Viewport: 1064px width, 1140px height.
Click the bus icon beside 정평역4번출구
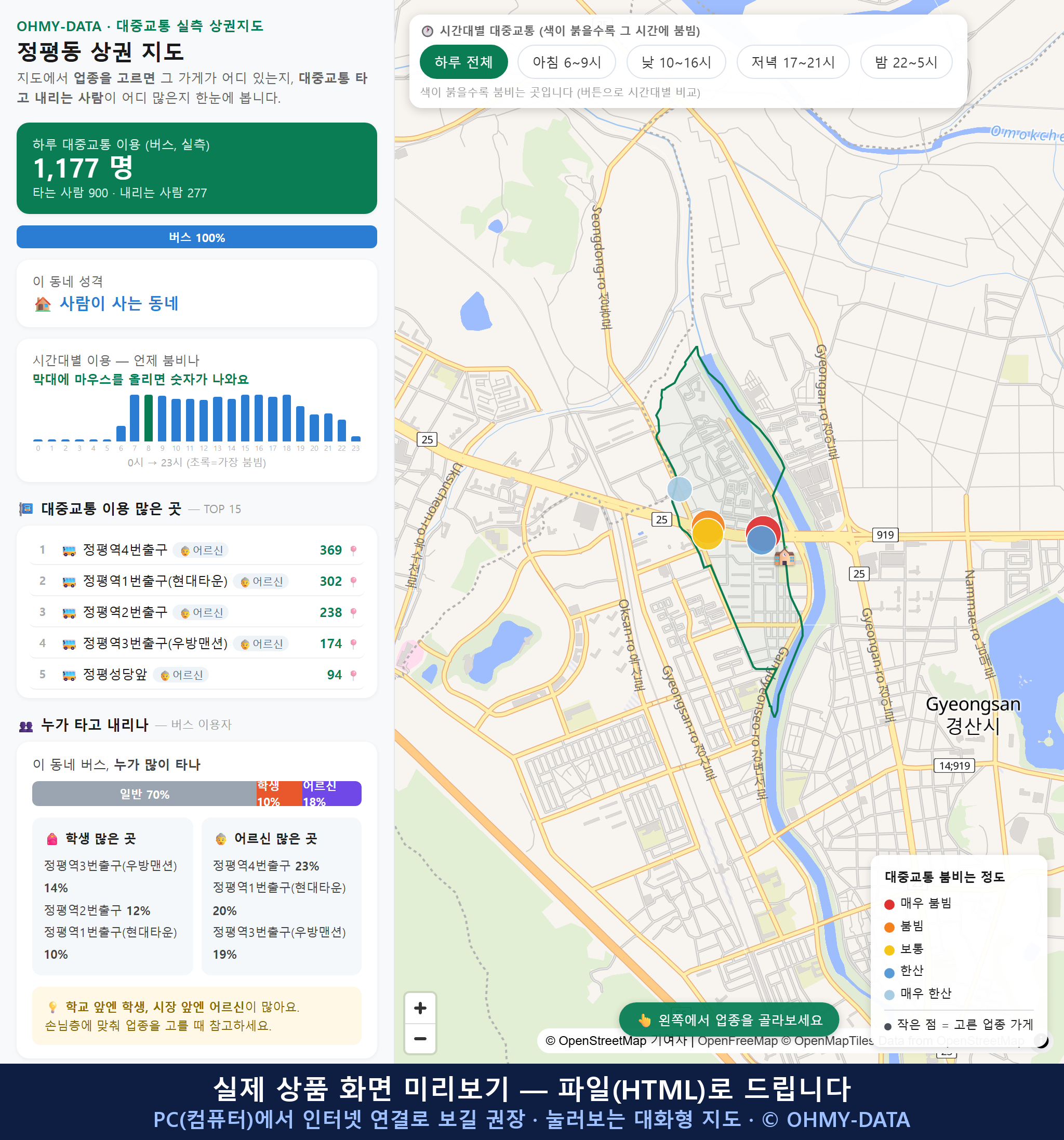(69, 551)
